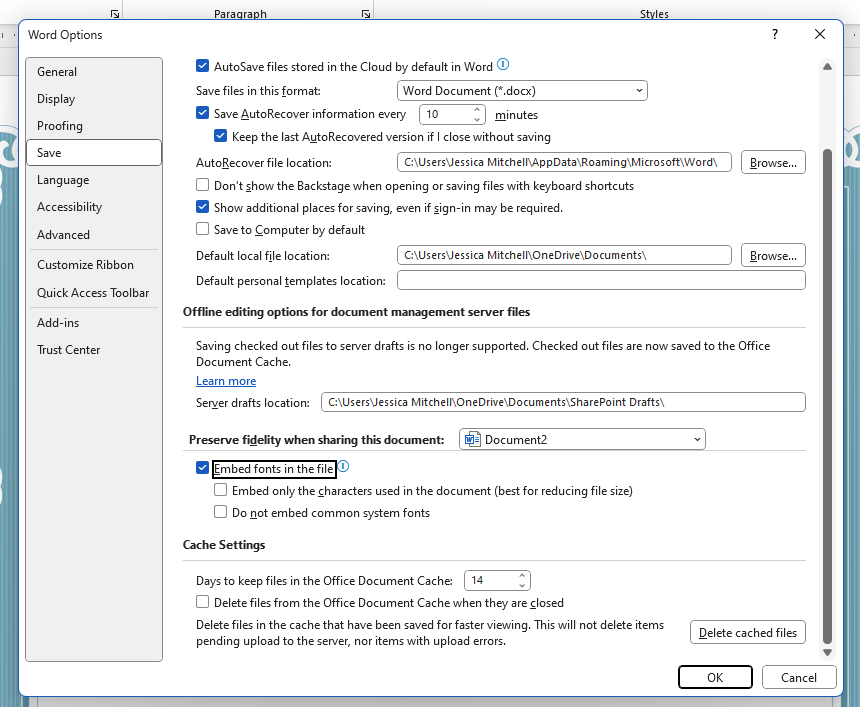
Task: Select the Display category
Action: coord(94,99)
